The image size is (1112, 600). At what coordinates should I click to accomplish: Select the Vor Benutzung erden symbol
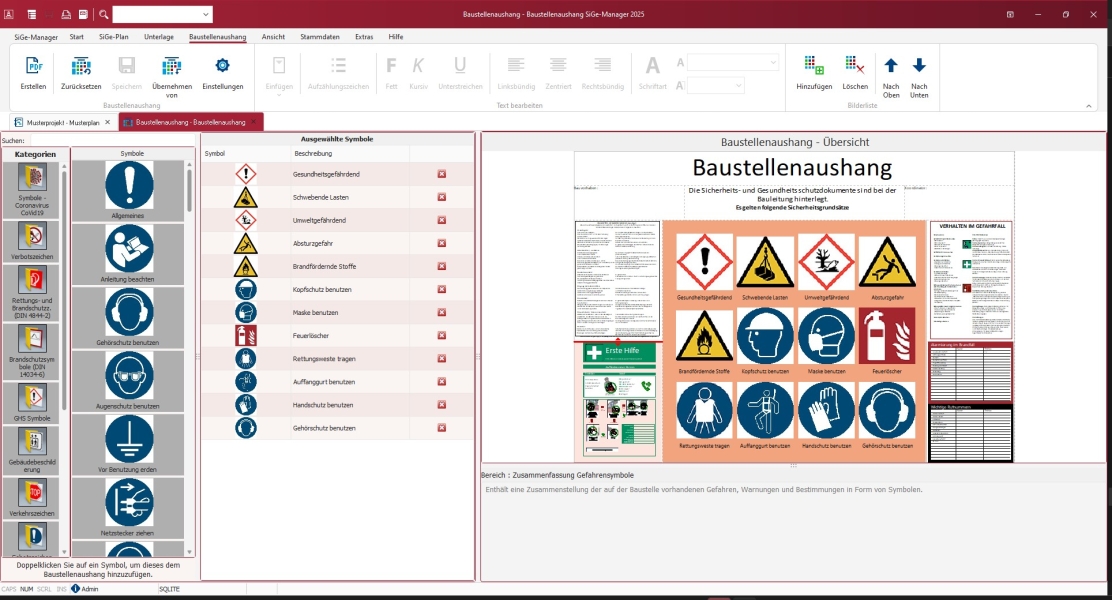[x=128, y=443]
